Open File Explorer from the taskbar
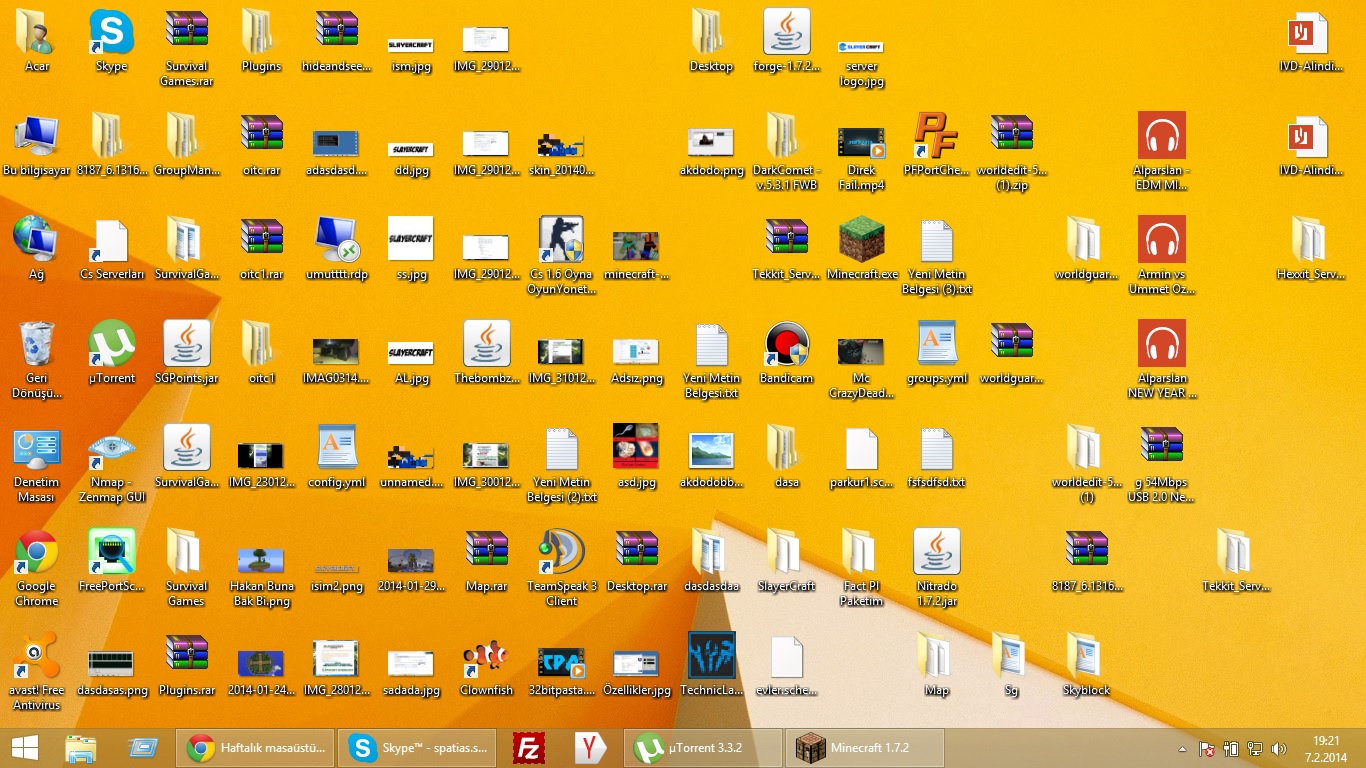Viewport: 1366px width, 768px height. [x=81, y=748]
